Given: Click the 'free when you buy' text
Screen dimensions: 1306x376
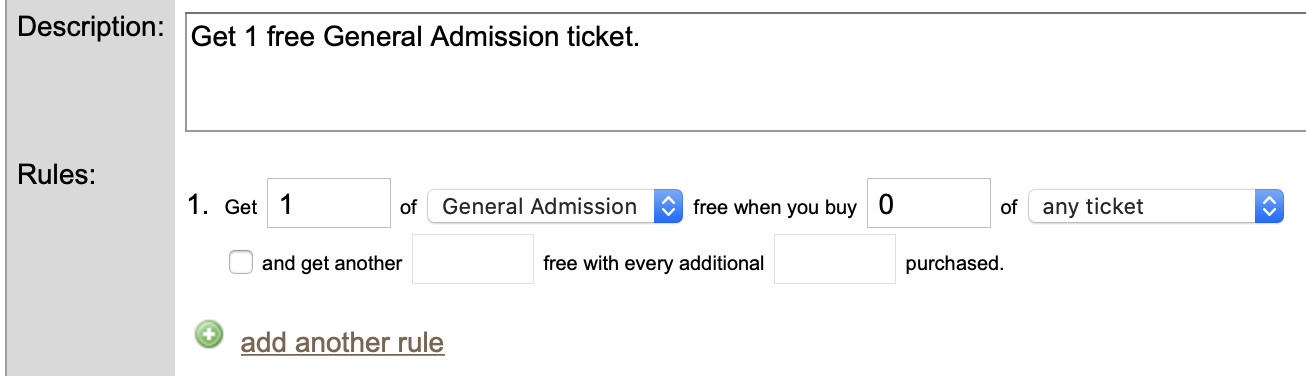Looking at the screenshot, I should click(x=775, y=207).
